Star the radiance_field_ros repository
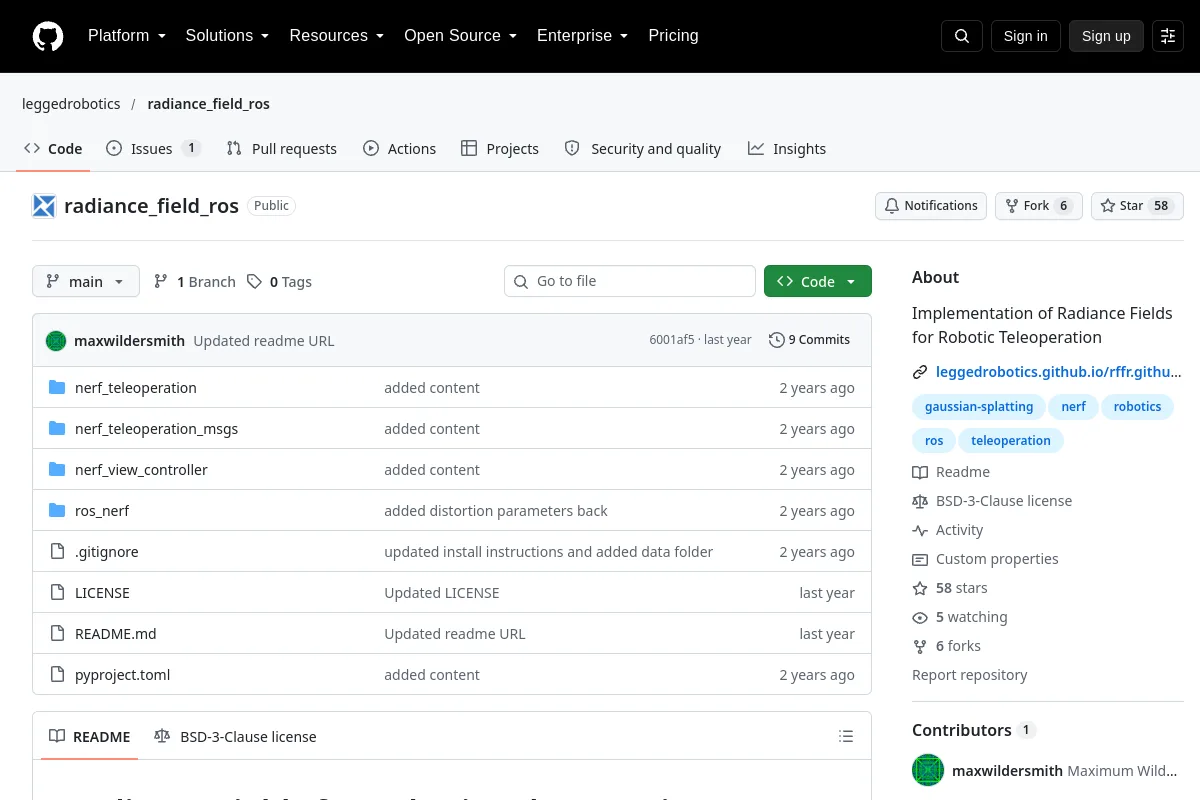1200x800 pixels. point(1137,206)
